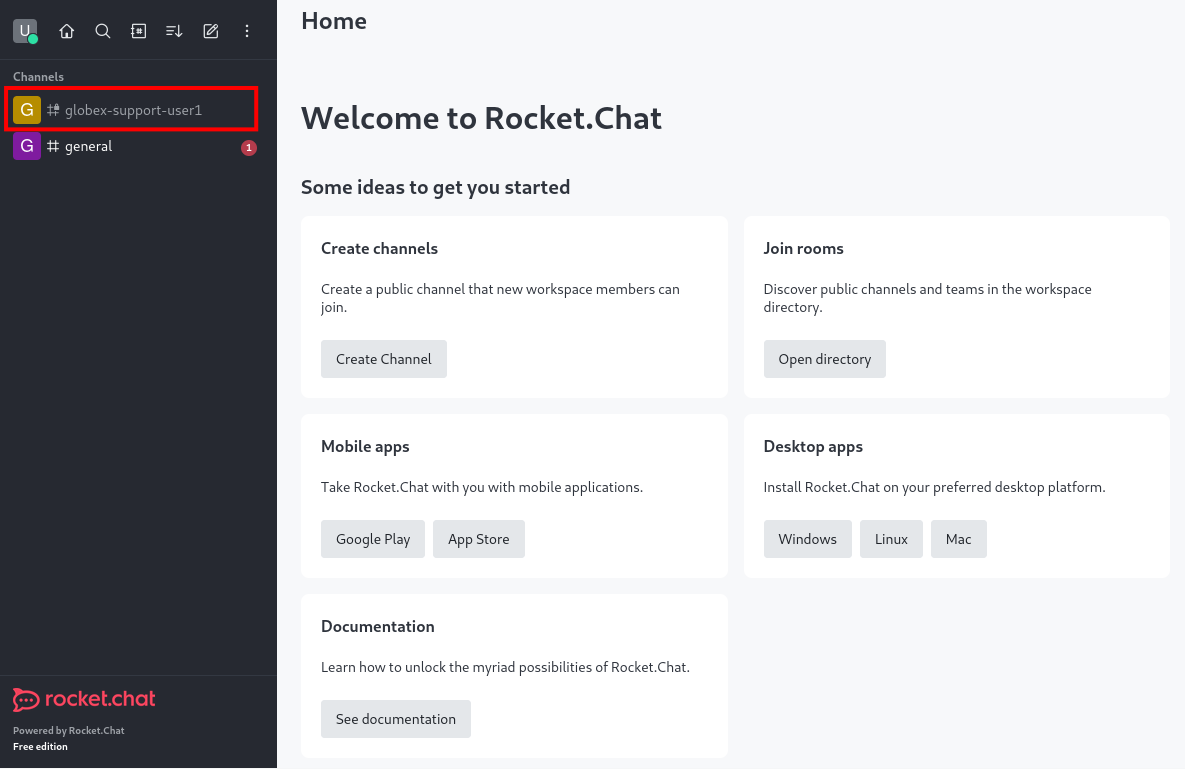
Task: Click the Linux desktop app button
Action: pyautogui.click(x=891, y=539)
